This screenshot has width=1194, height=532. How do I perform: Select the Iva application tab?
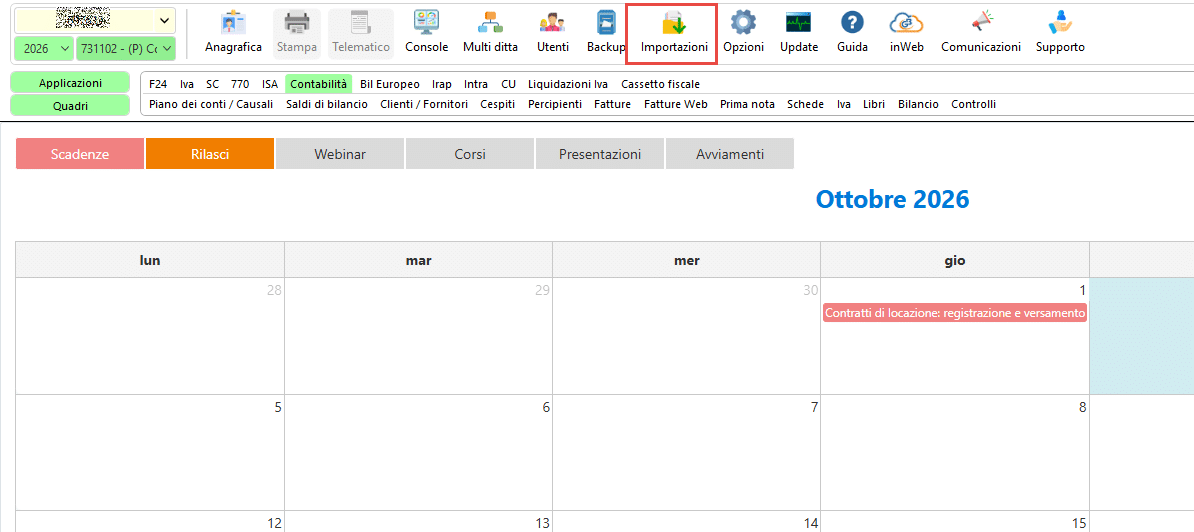pyautogui.click(x=187, y=84)
